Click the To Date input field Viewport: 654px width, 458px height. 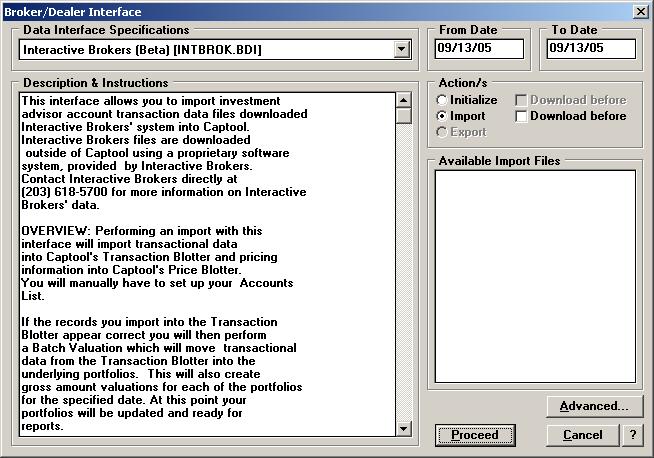tap(591, 48)
